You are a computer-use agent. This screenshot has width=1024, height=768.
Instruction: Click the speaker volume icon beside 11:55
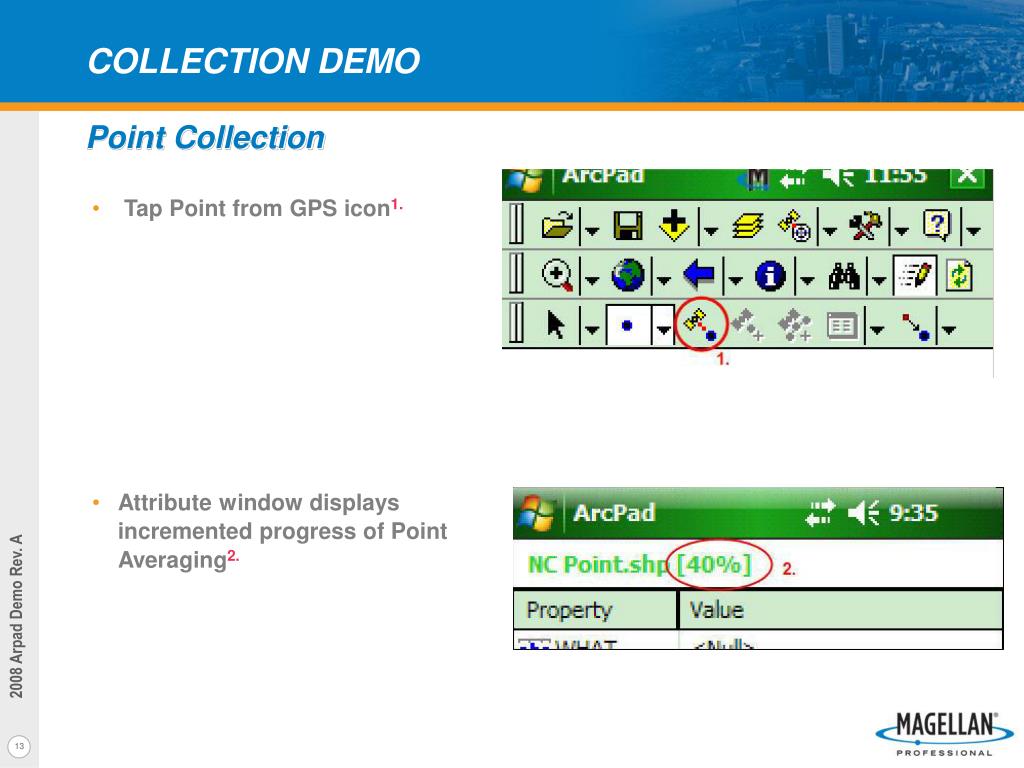tap(838, 177)
